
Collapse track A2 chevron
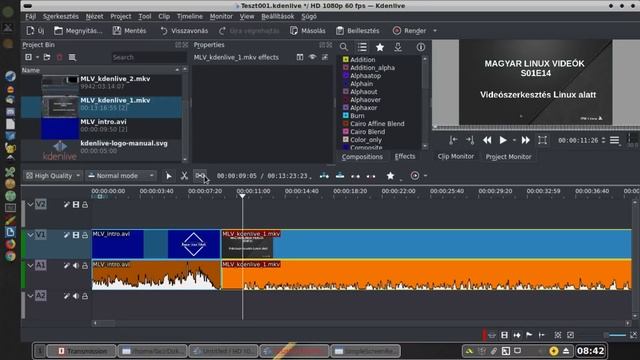click(x=30, y=296)
